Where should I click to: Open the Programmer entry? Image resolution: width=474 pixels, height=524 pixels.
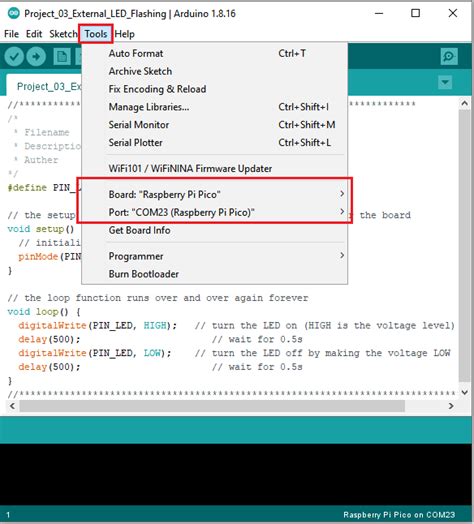tap(215, 256)
